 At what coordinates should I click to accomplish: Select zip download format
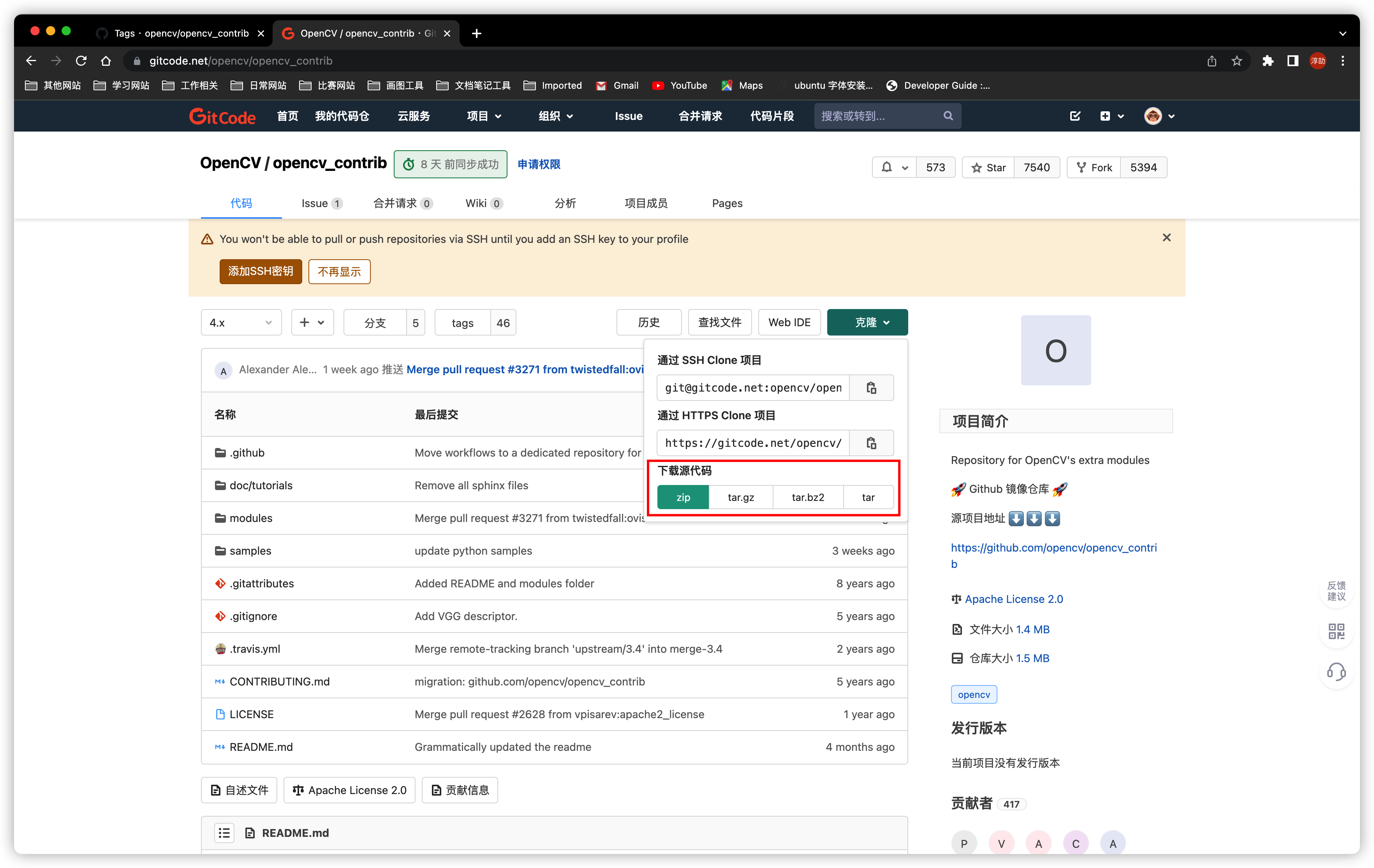click(x=683, y=497)
